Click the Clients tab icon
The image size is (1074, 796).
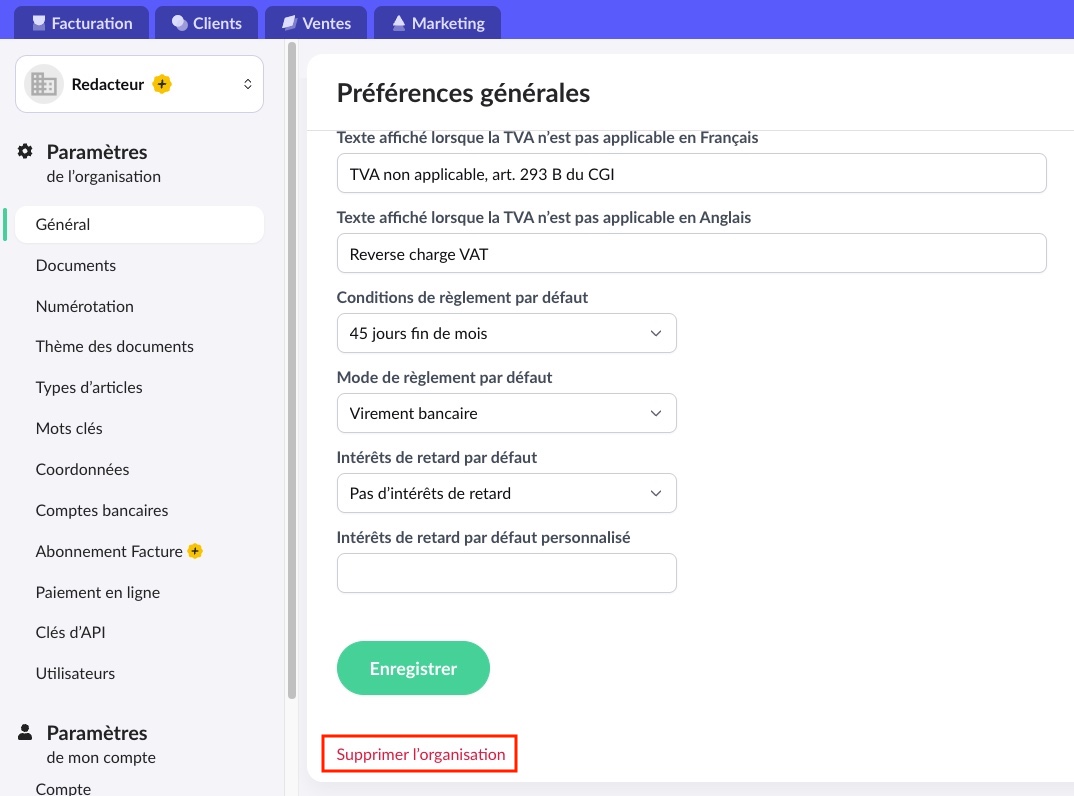179,23
